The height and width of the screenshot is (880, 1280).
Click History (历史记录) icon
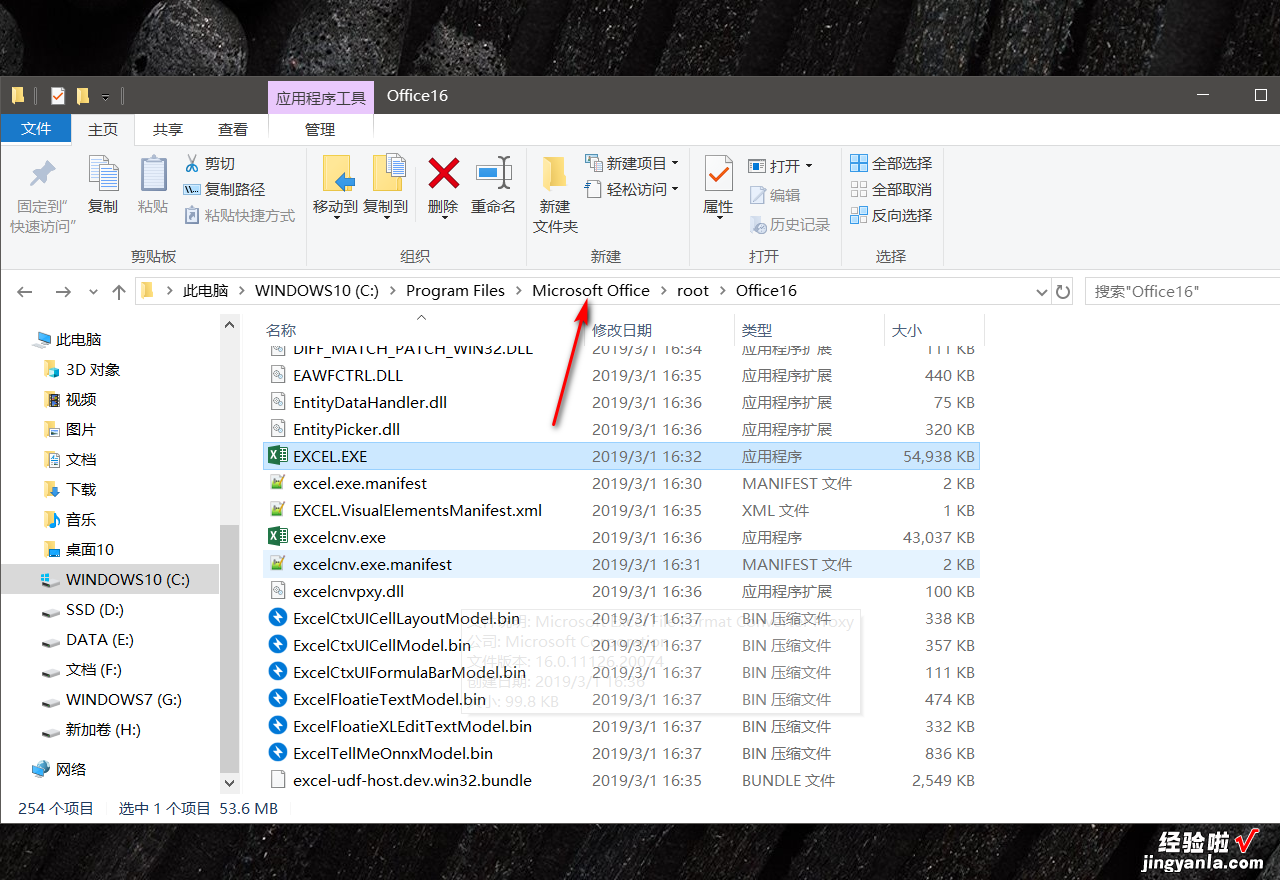pos(757,225)
